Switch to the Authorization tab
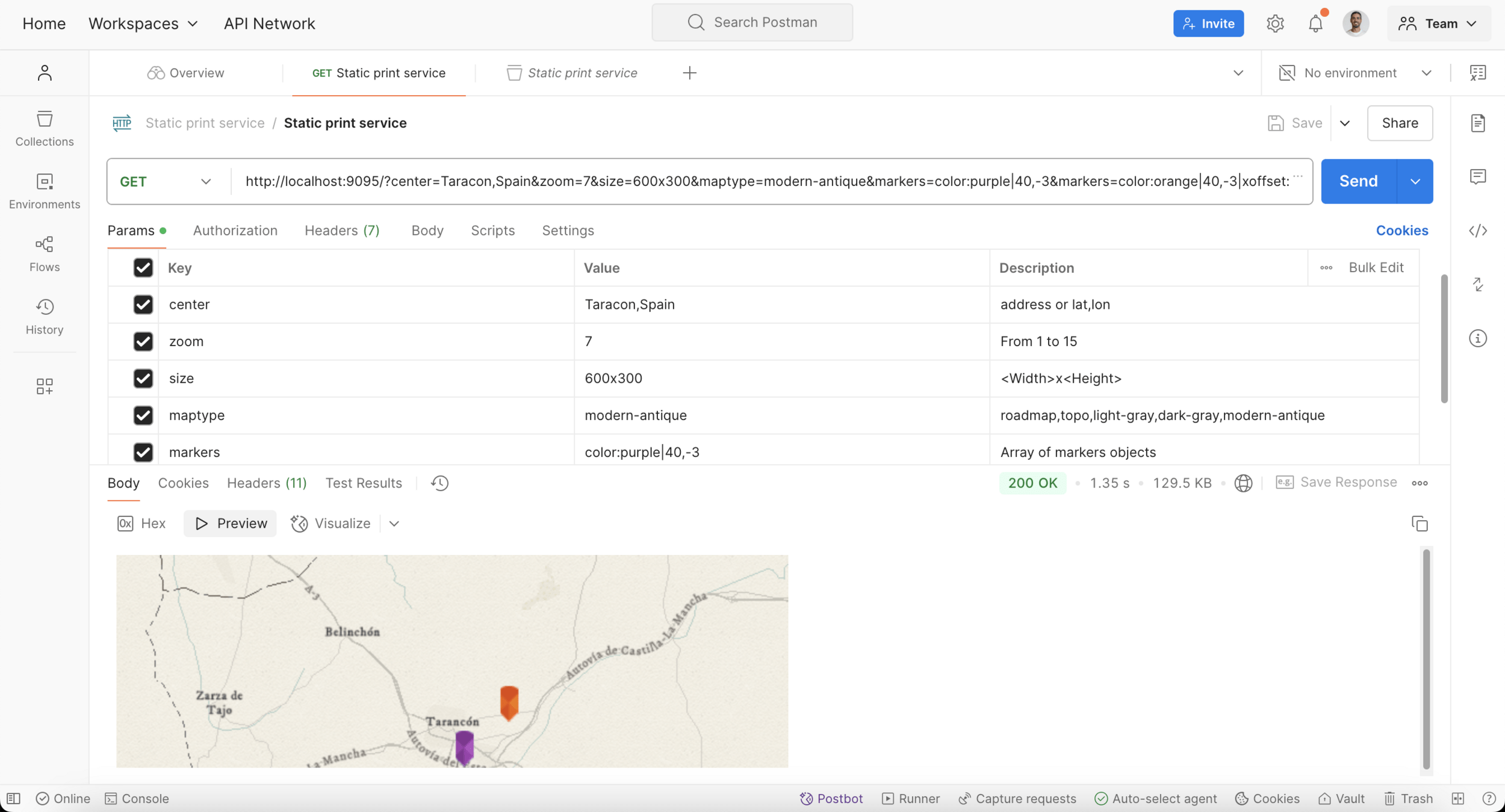 235,231
